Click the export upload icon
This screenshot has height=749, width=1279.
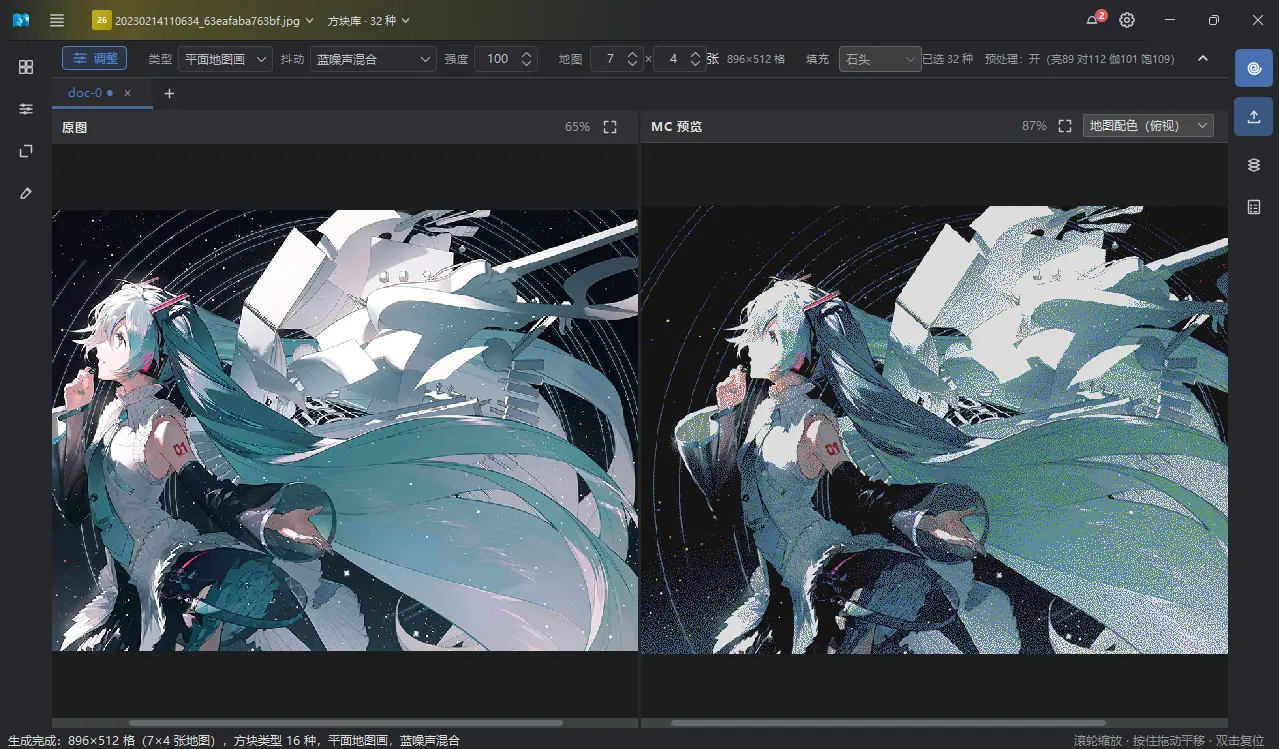click(1254, 117)
